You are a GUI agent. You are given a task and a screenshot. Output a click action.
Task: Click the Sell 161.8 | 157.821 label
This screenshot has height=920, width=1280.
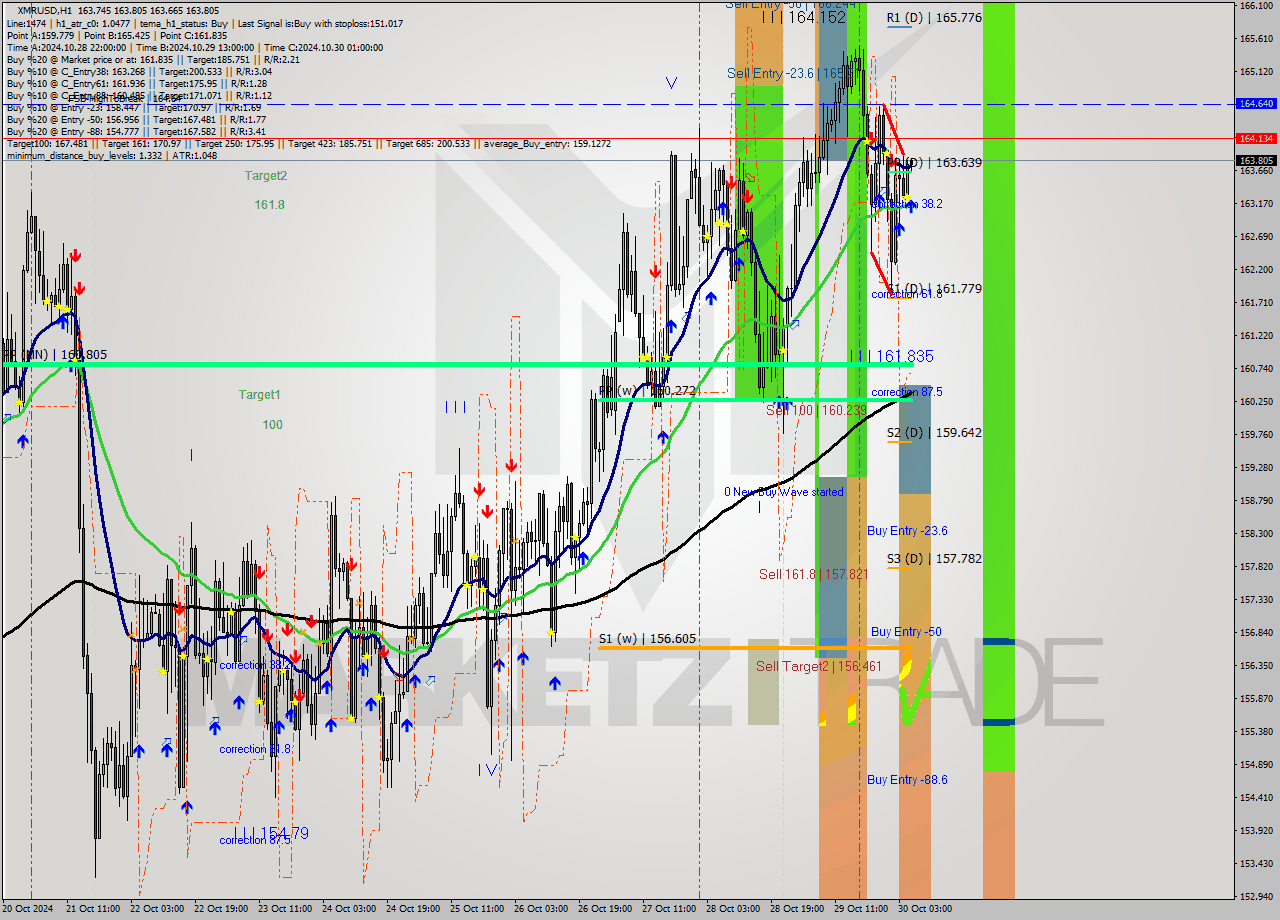coord(813,574)
